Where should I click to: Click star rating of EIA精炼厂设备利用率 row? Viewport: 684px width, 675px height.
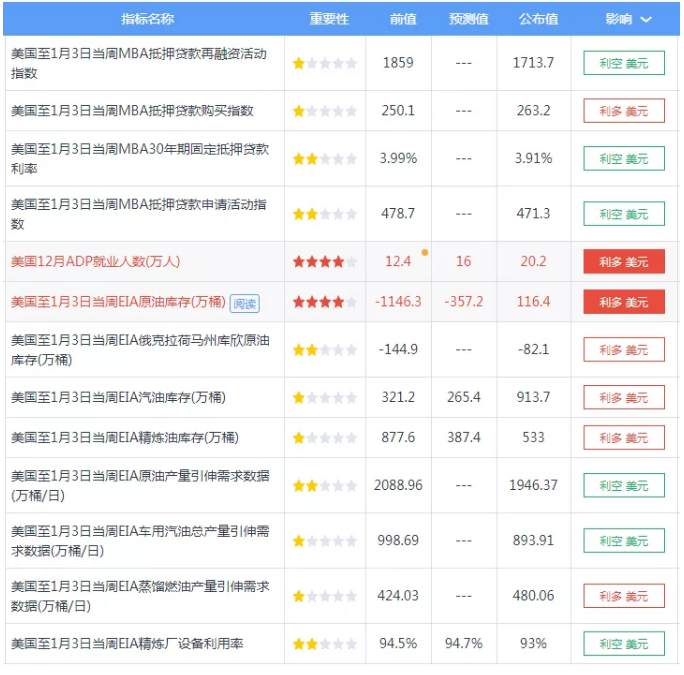(325, 644)
